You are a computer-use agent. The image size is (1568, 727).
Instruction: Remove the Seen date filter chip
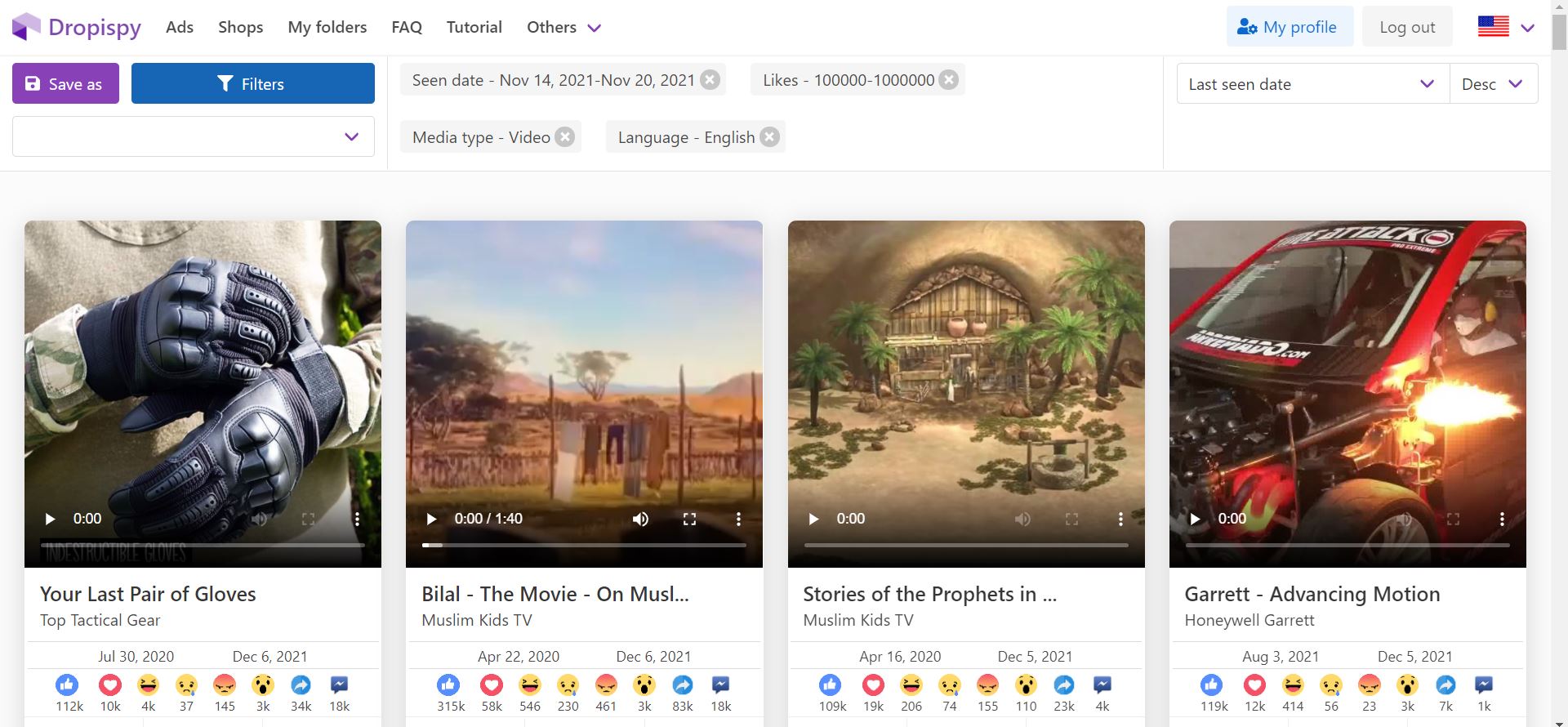tap(710, 80)
